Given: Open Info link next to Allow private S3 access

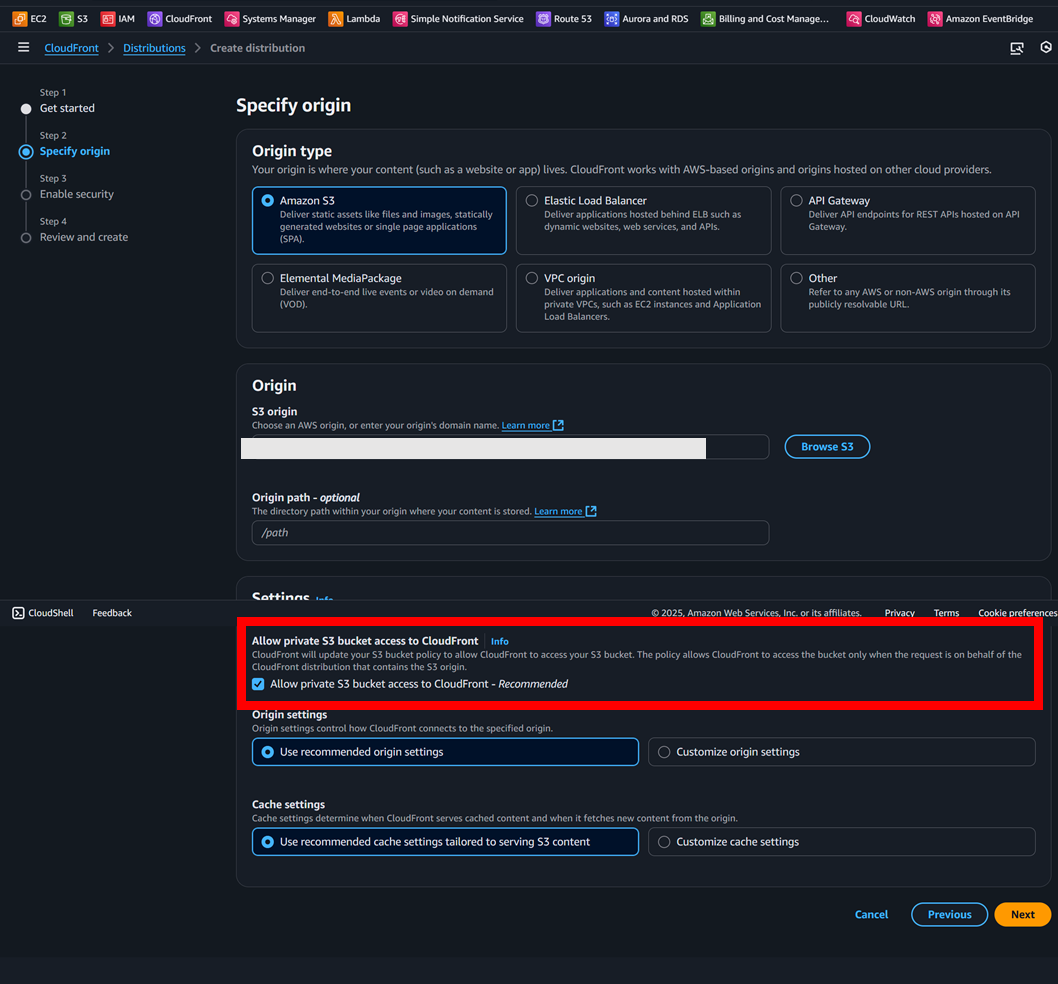Looking at the screenshot, I should (499, 641).
